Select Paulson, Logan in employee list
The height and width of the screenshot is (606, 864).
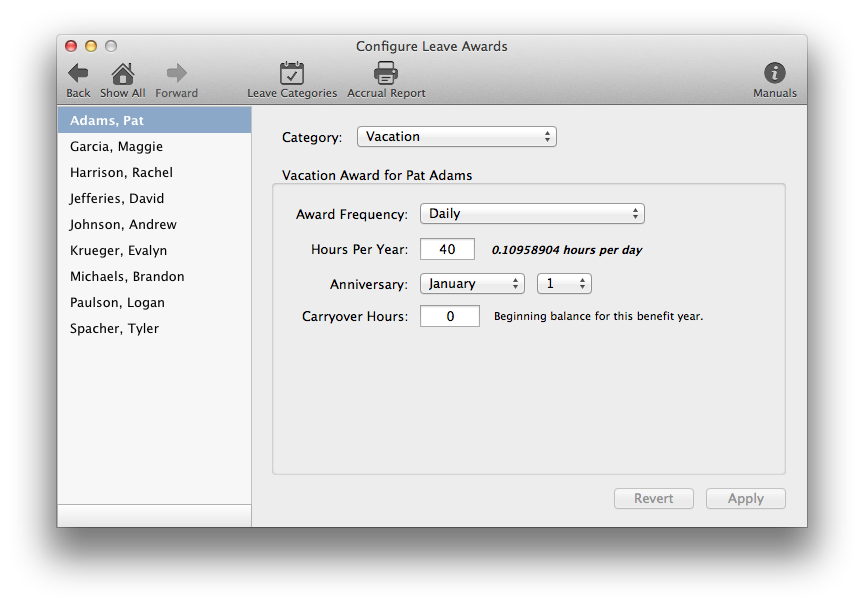click(154, 302)
